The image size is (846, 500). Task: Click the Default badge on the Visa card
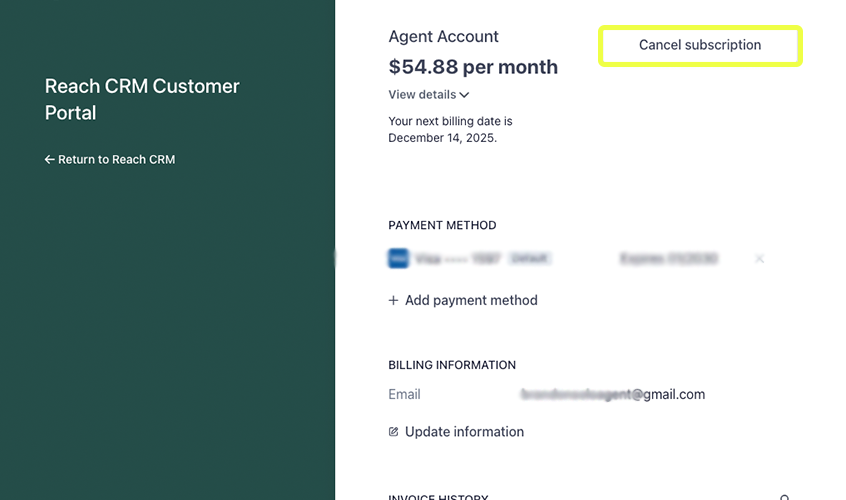[530, 259]
